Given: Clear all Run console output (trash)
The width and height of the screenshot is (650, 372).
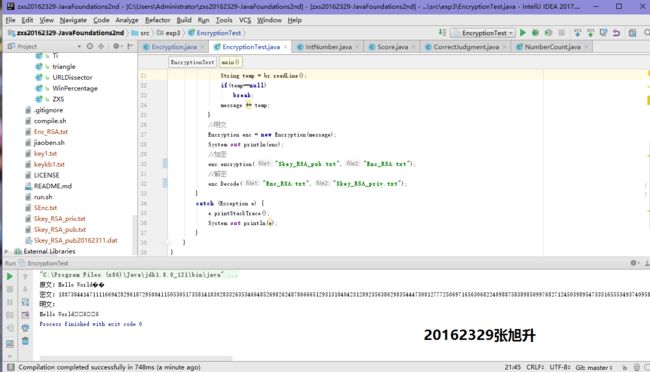Looking at the screenshot, I should pos(25,341).
